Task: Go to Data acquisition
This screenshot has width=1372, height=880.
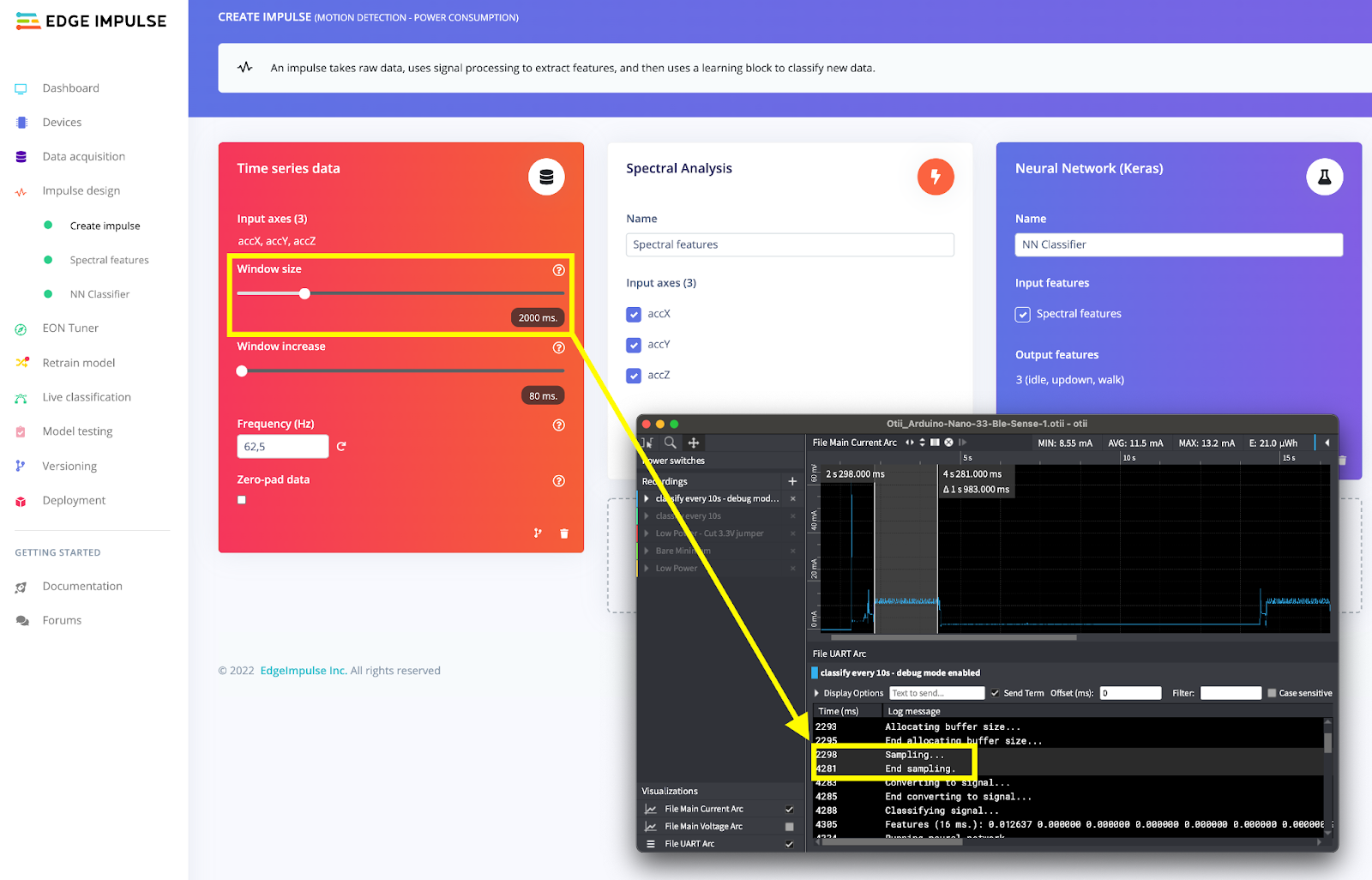Action: [84, 157]
